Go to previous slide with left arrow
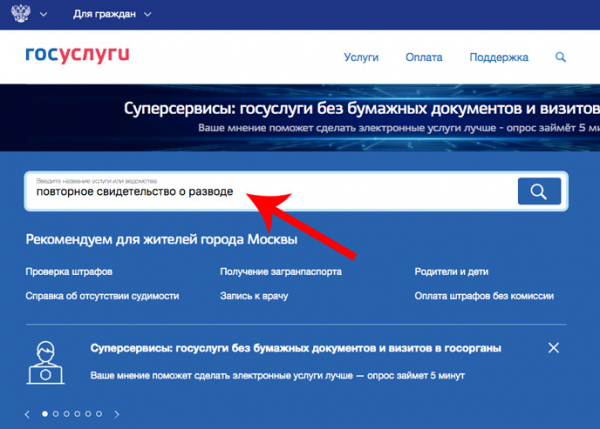Image resolution: width=600 pixels, height=429 pixels. point(27,414)
